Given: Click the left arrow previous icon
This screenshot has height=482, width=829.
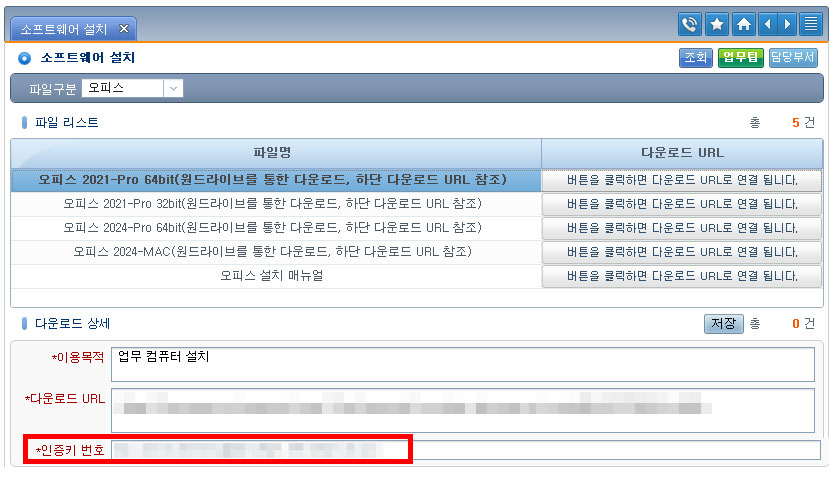Looking at the screenshot, I should click(x=767, y=24).
